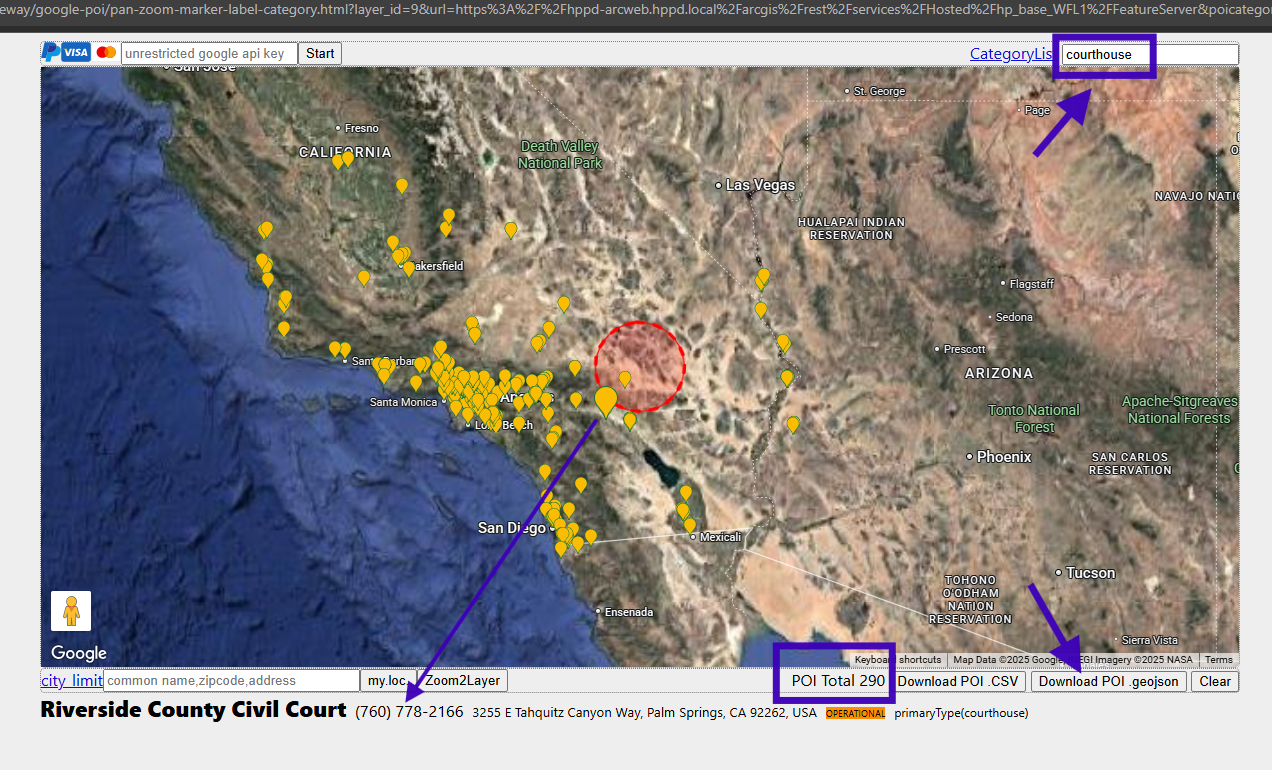Click the PayPal payment icon
Screen dimensions: 1272x770
50,52
